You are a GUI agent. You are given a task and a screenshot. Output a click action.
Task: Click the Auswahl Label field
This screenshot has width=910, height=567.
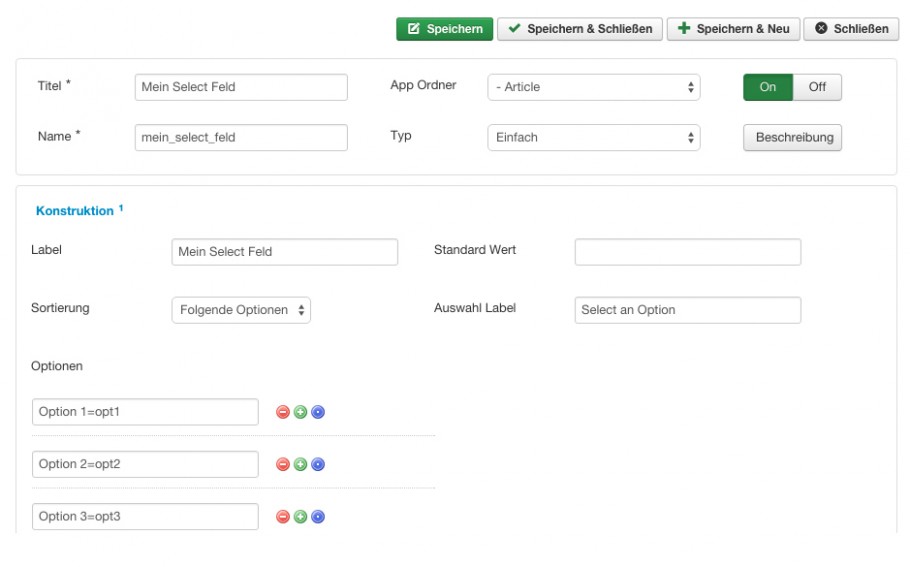pos(688,310)
